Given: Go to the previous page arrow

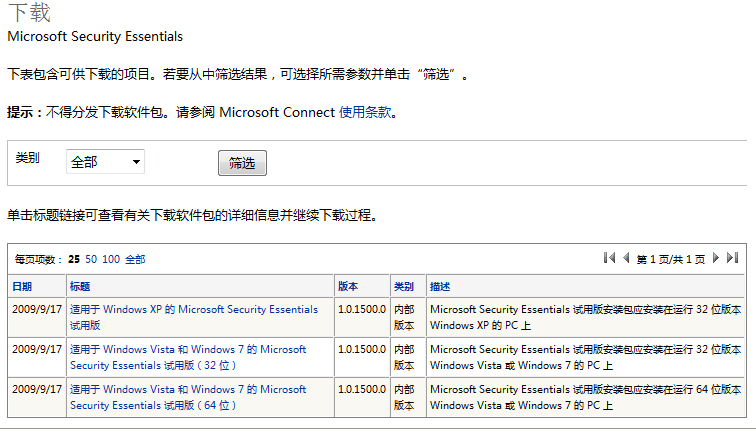Looking at the screenshot, I should click(626, 258).
